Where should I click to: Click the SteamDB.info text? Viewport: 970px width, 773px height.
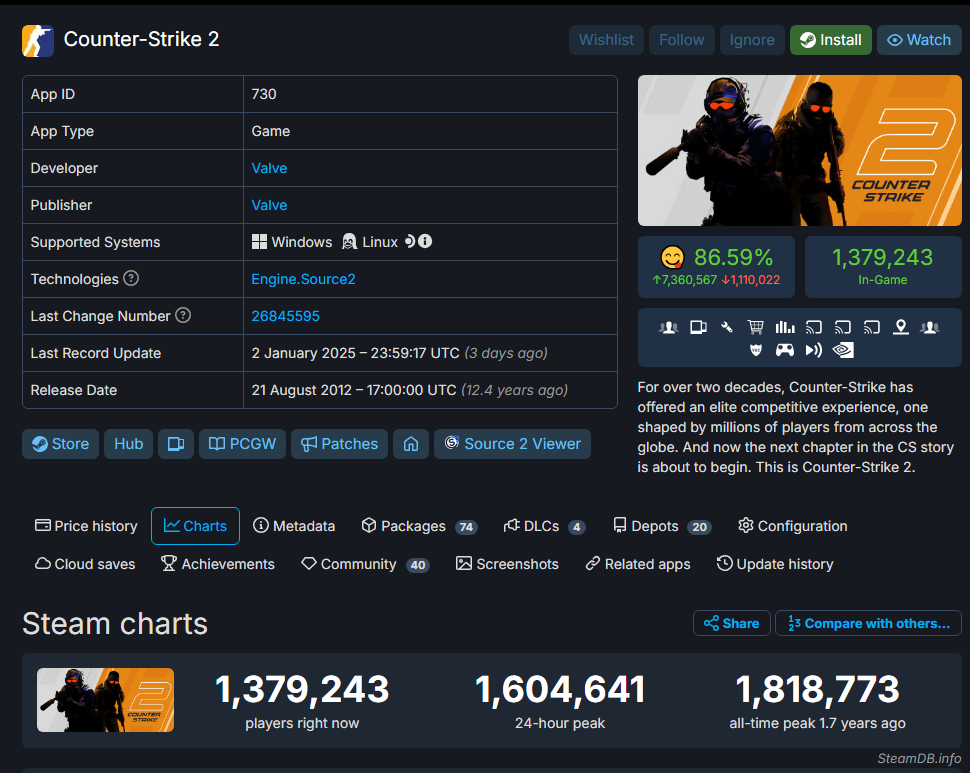[x=919, y=758]
